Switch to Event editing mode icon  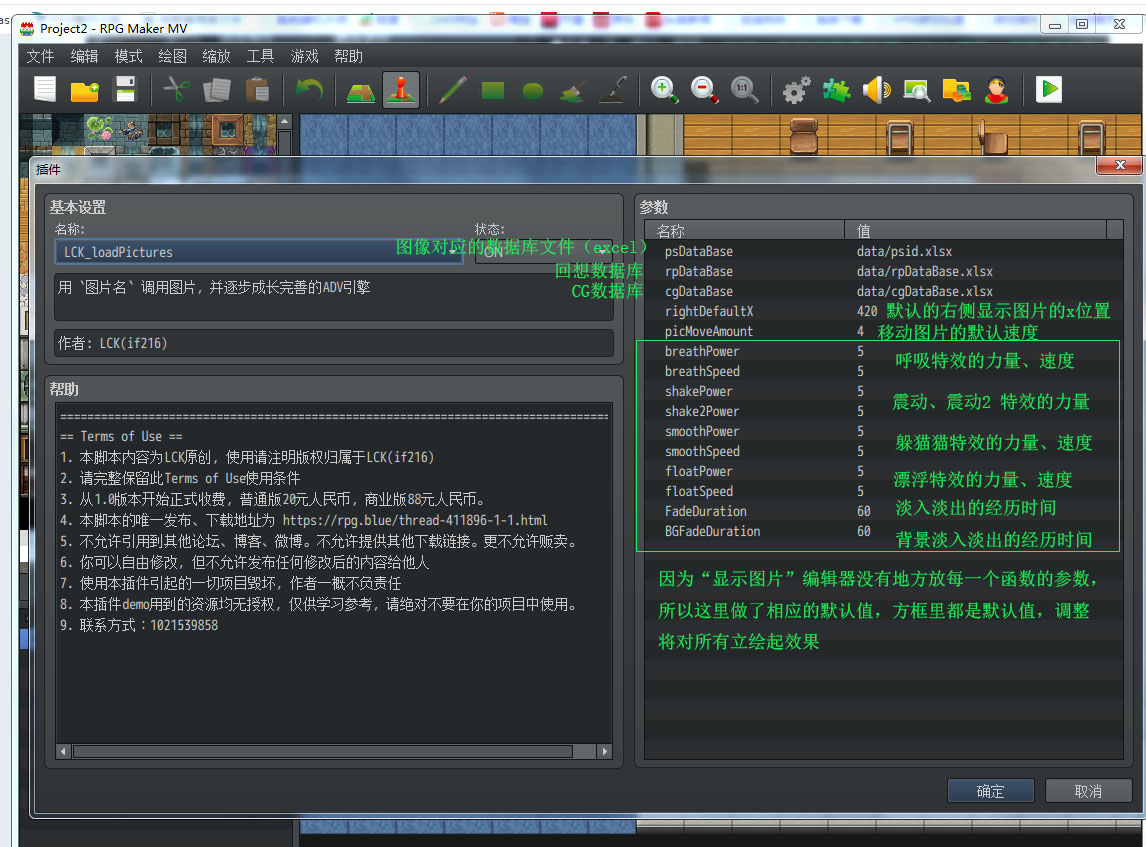[401, 90]
